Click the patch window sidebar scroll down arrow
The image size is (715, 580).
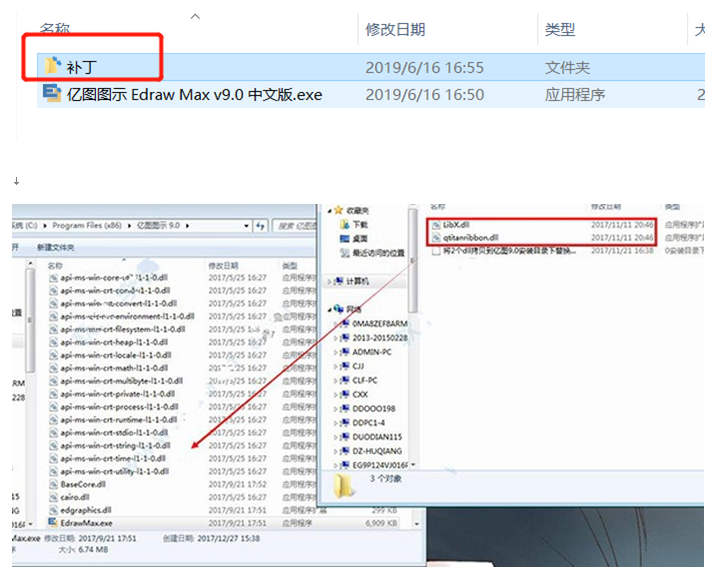[x=413, y=465]
